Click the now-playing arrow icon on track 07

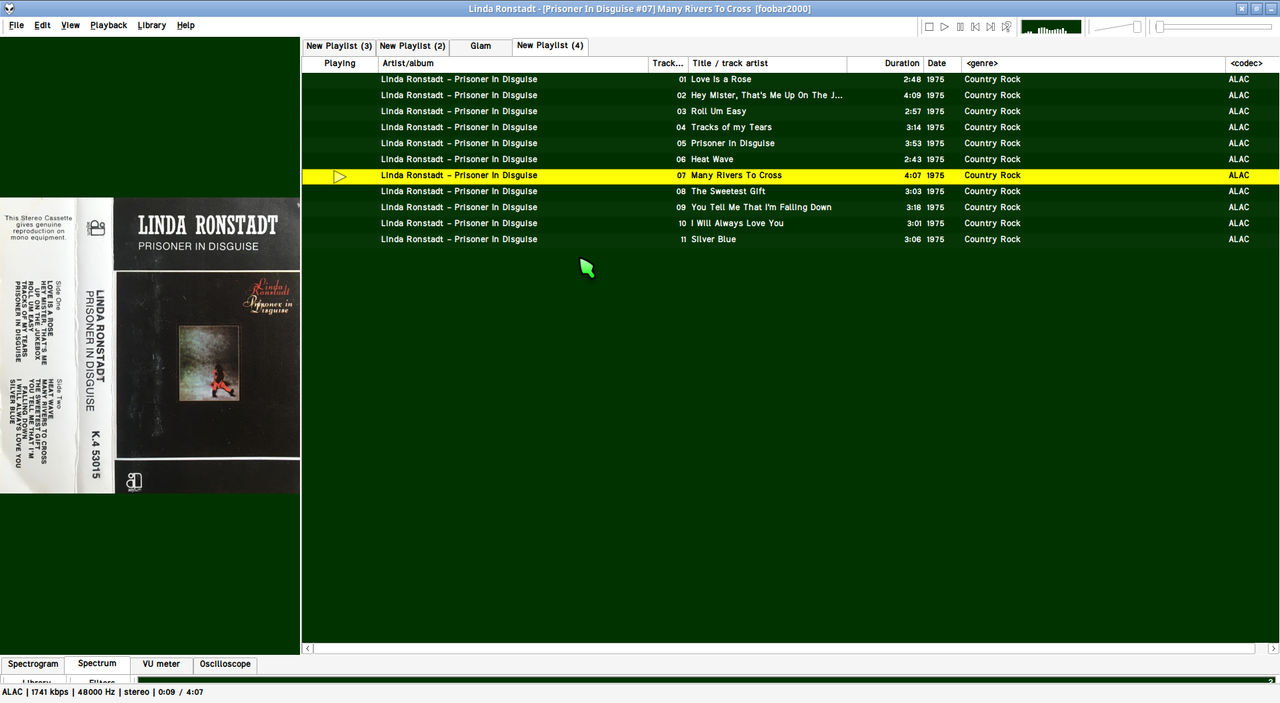coord(340,176)
